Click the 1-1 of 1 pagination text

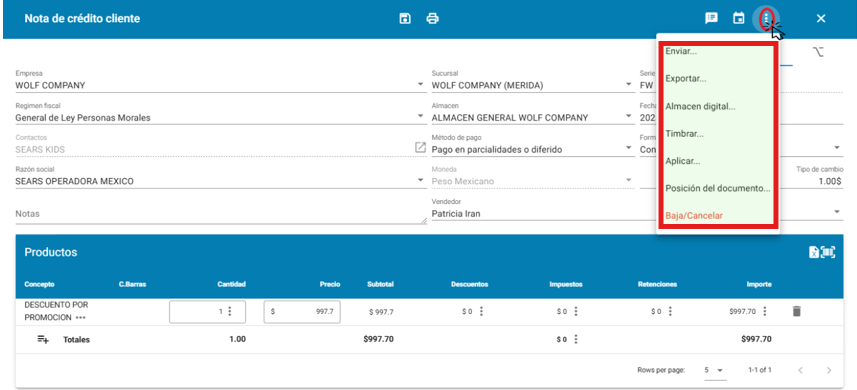tap(760, 370)
